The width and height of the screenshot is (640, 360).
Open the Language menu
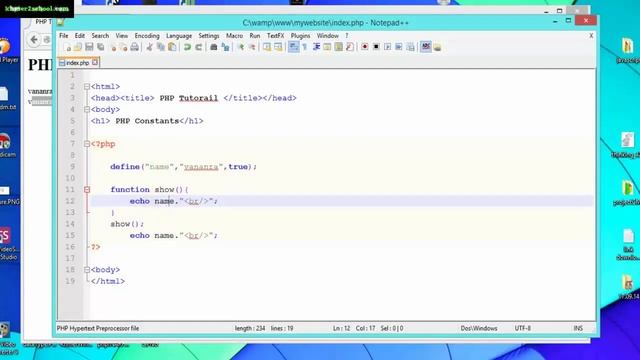[x=179, y=36]
